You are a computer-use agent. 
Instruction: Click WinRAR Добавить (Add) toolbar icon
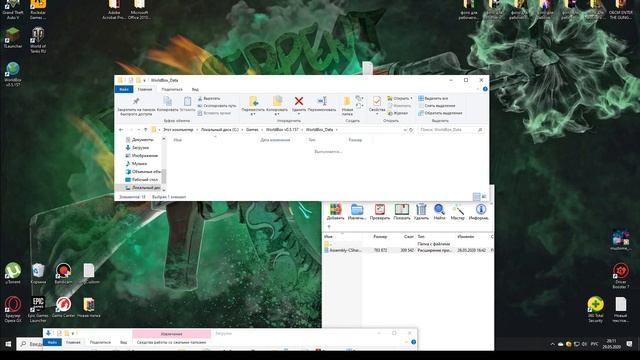coord(336,212)
